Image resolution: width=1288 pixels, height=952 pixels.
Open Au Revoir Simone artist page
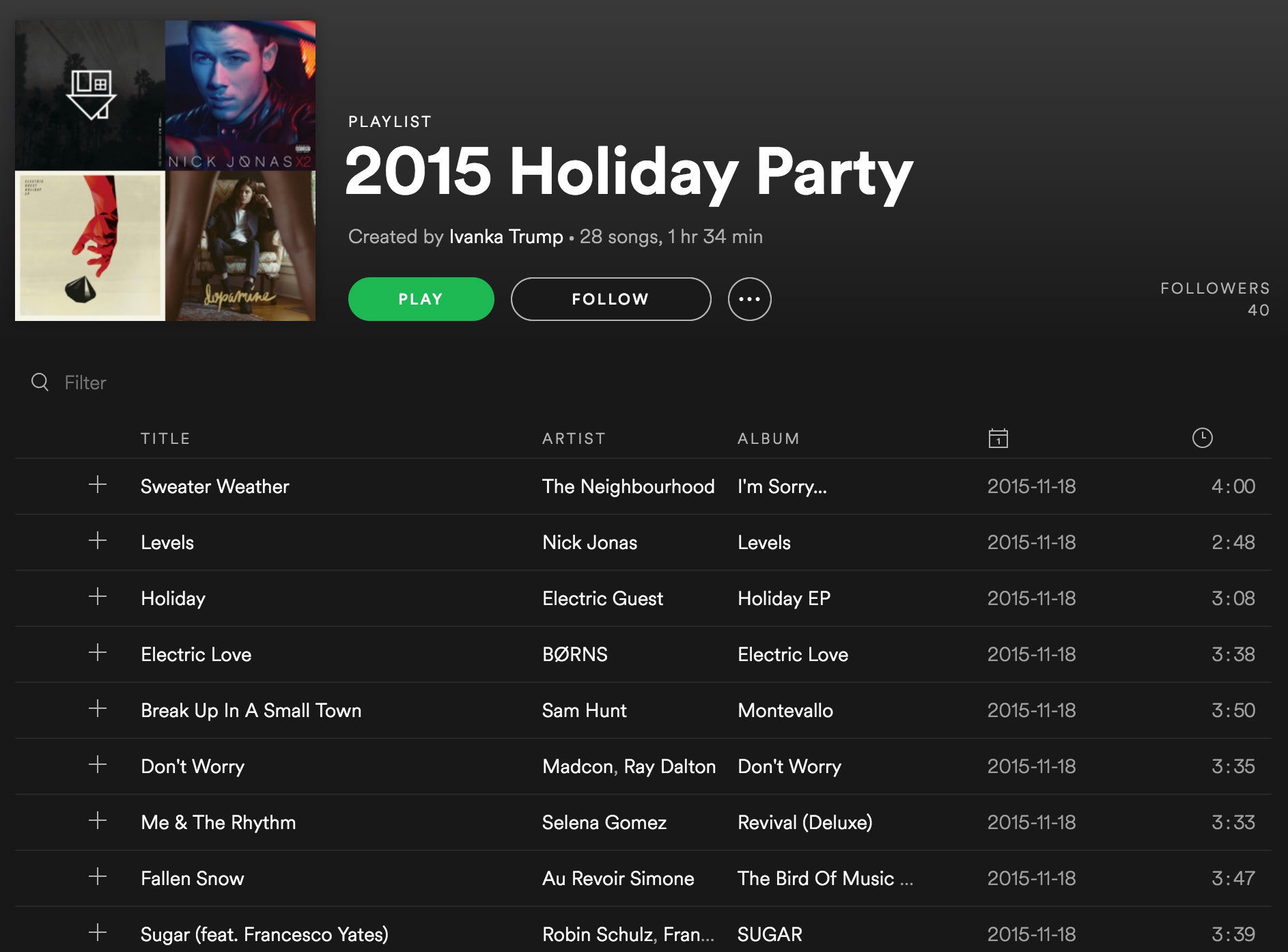point(618,878)
